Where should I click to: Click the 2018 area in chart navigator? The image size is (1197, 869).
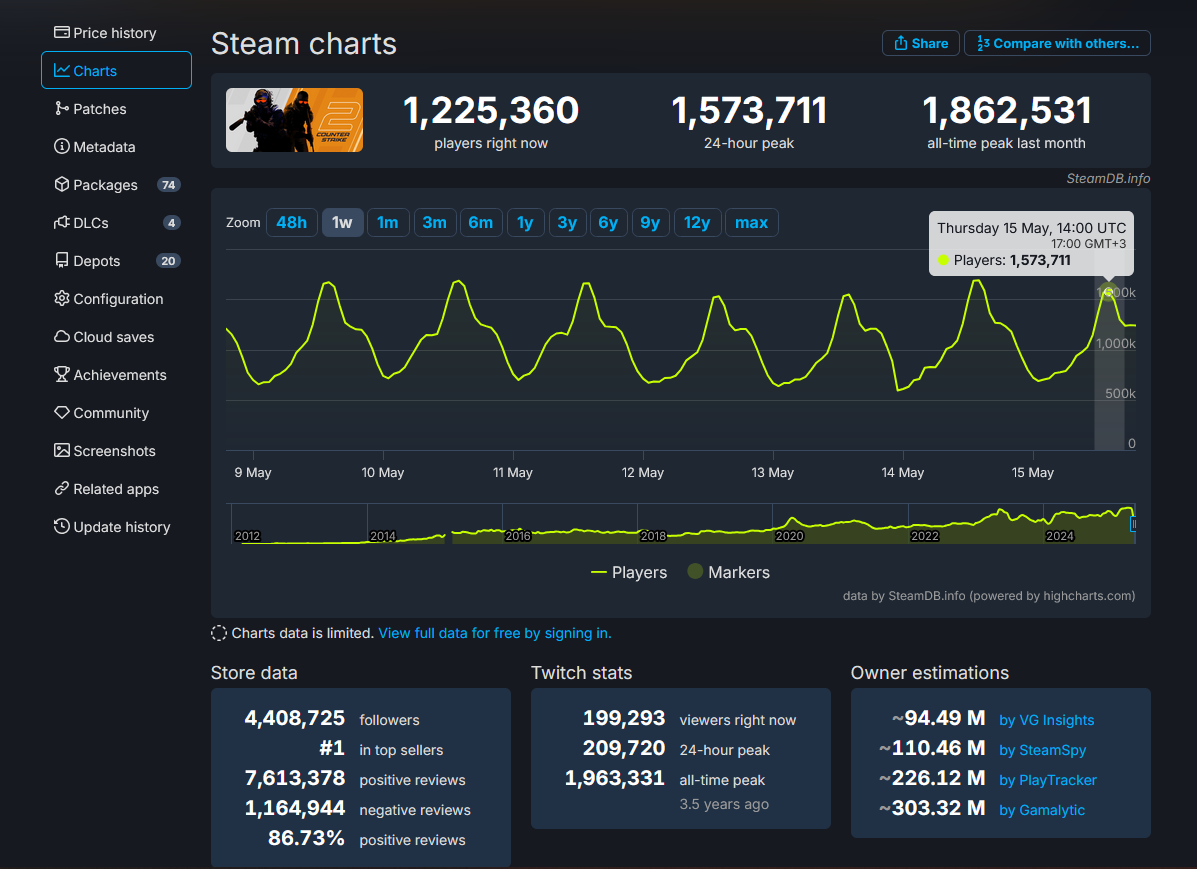click(653, 535)
